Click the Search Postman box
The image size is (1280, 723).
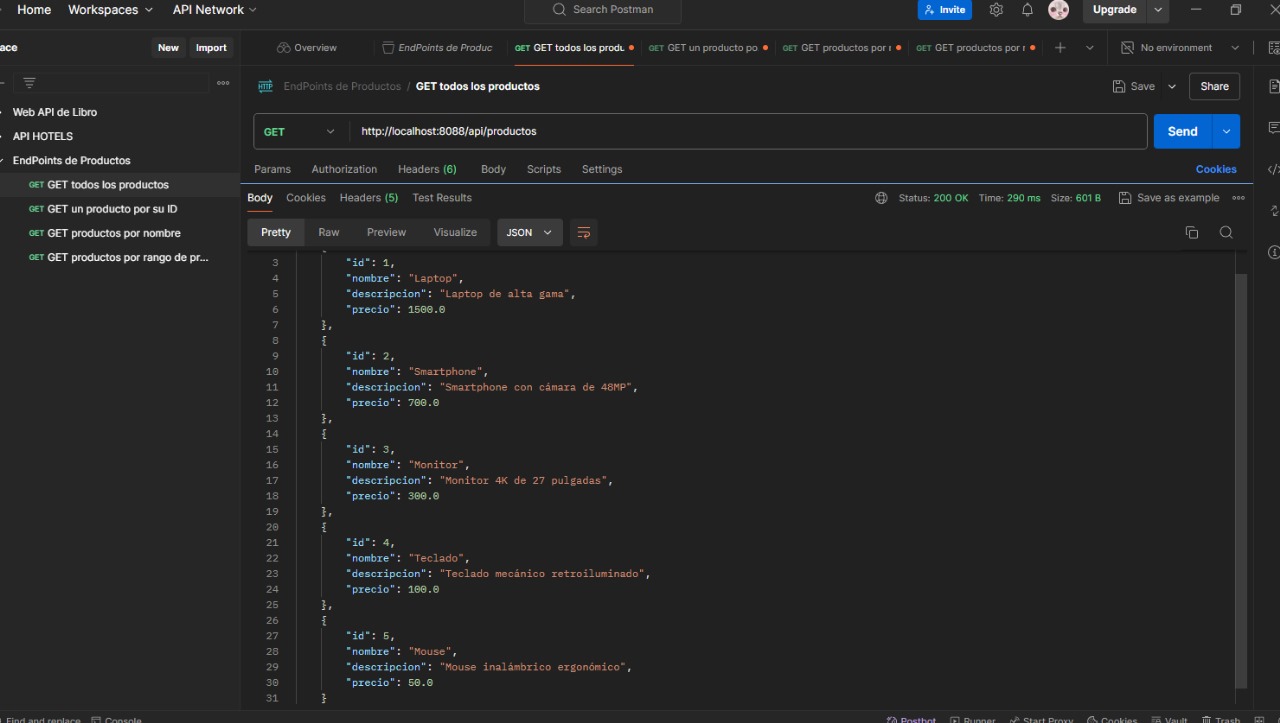coord(603,10)
